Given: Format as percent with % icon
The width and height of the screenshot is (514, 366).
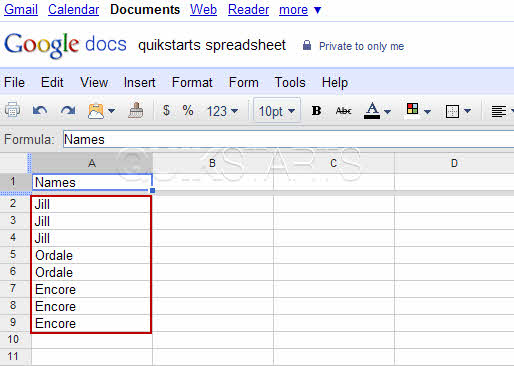Looking at the screenshot, I should point(188,110).
